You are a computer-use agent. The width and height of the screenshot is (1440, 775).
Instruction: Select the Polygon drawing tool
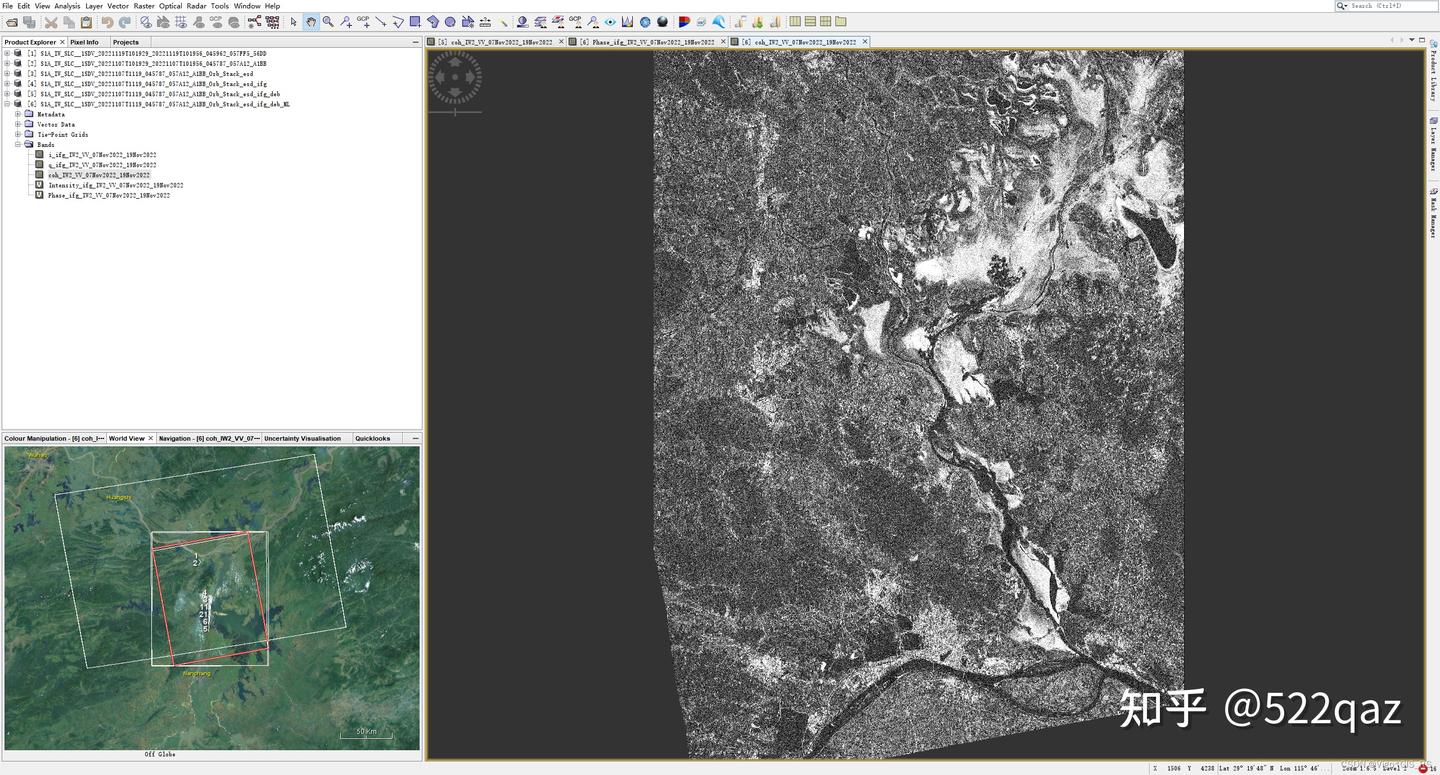(433, 21)
